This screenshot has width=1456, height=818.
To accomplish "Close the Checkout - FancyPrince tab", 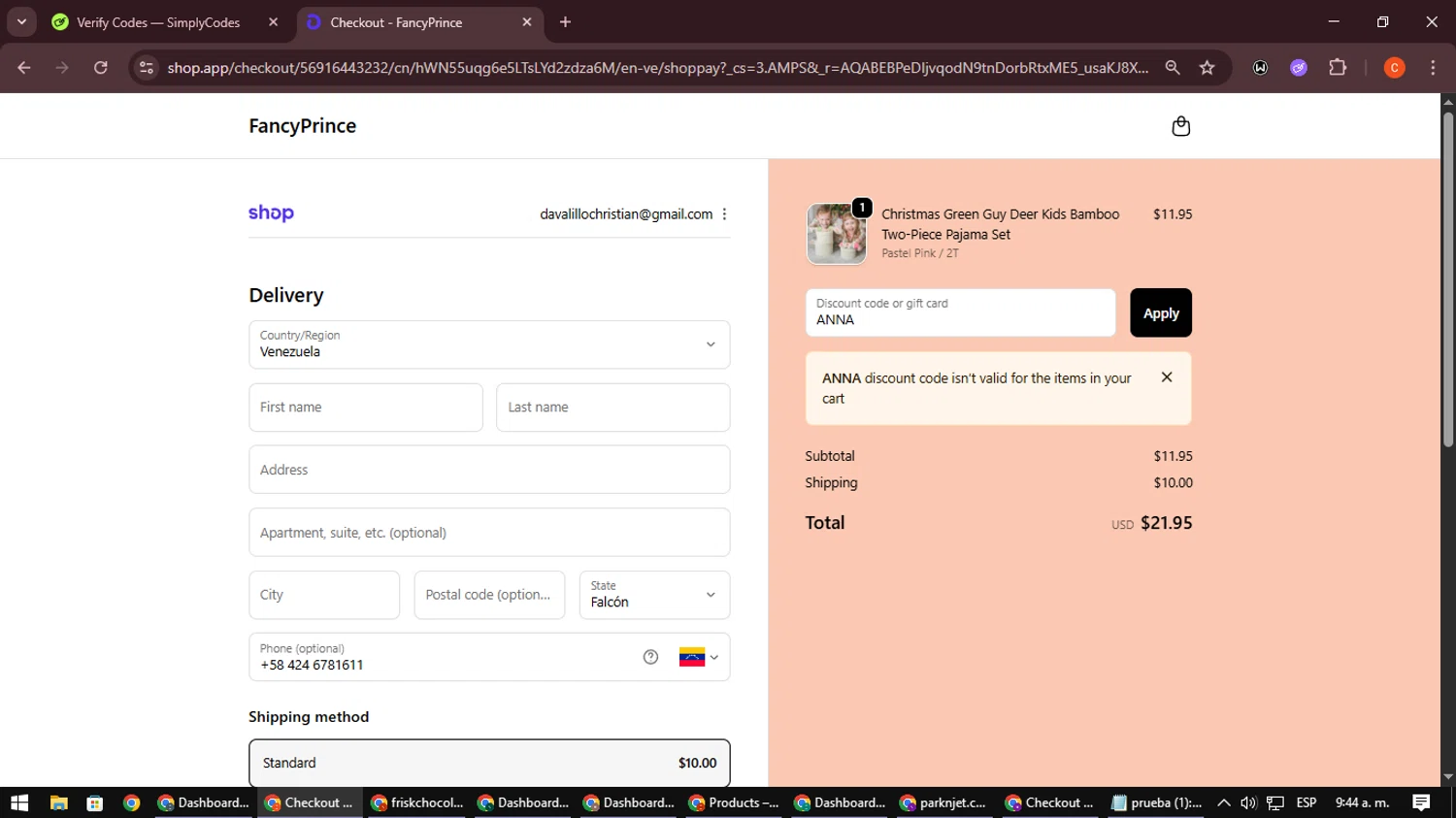I will (x=527, y=22).
